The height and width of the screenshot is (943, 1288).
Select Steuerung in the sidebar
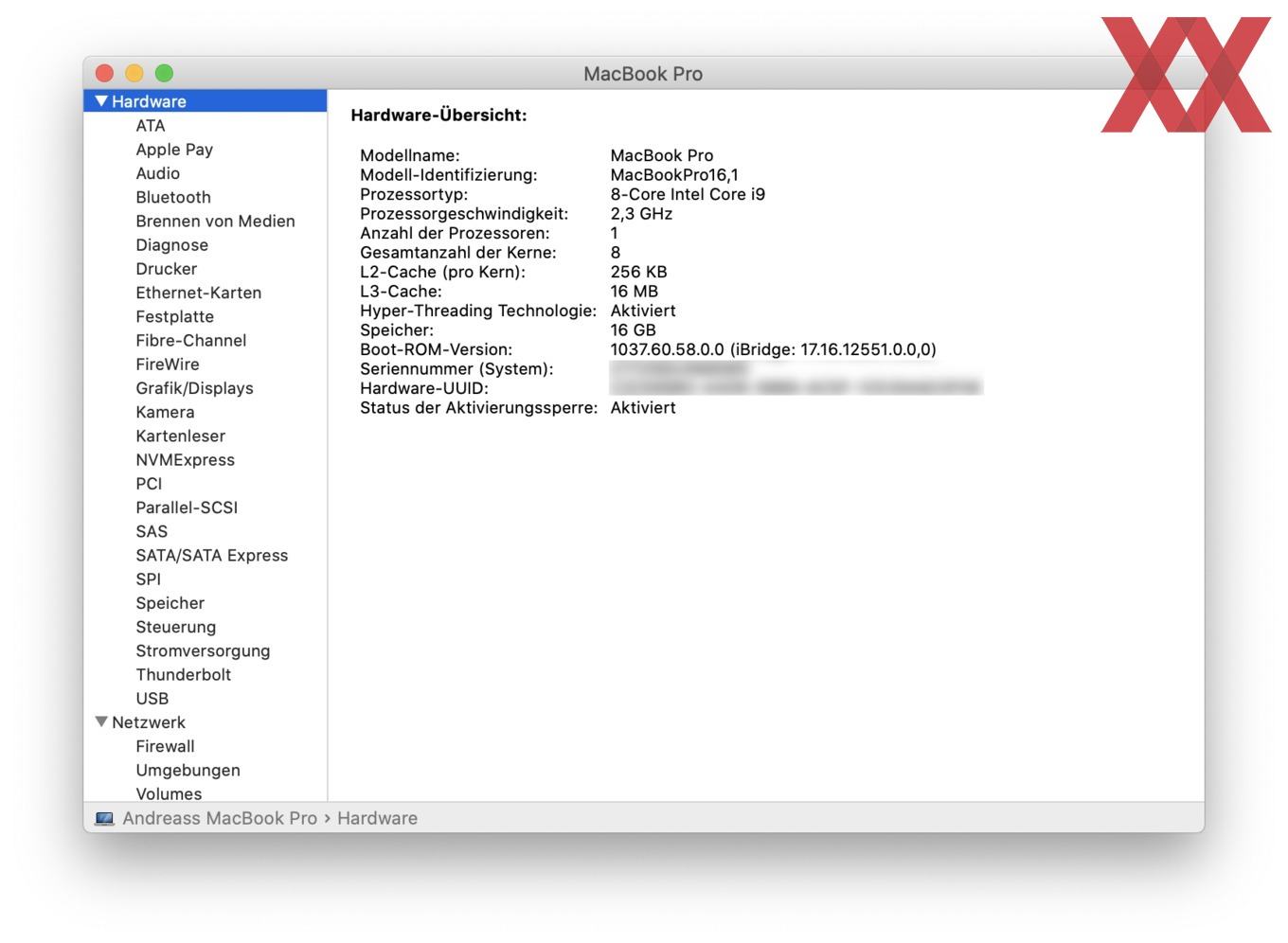pos(175,627)
